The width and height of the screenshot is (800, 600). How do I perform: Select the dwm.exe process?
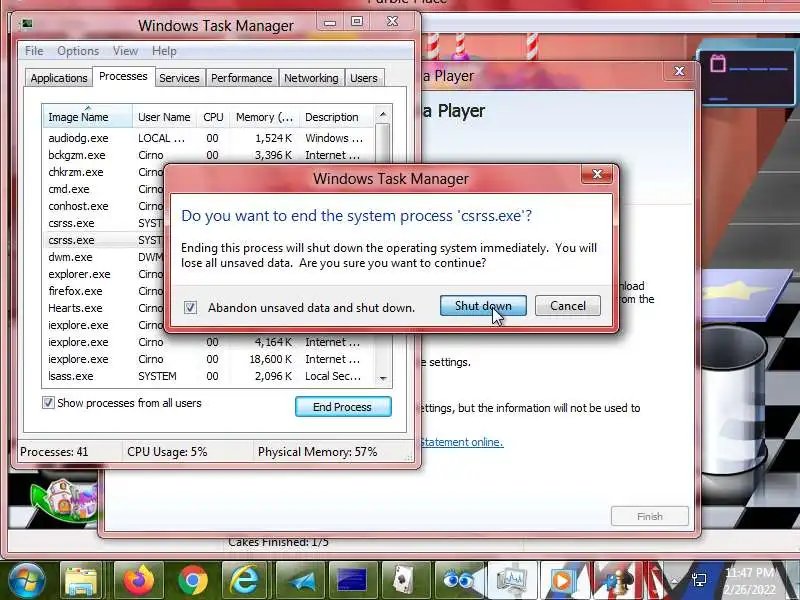point(105,257)
